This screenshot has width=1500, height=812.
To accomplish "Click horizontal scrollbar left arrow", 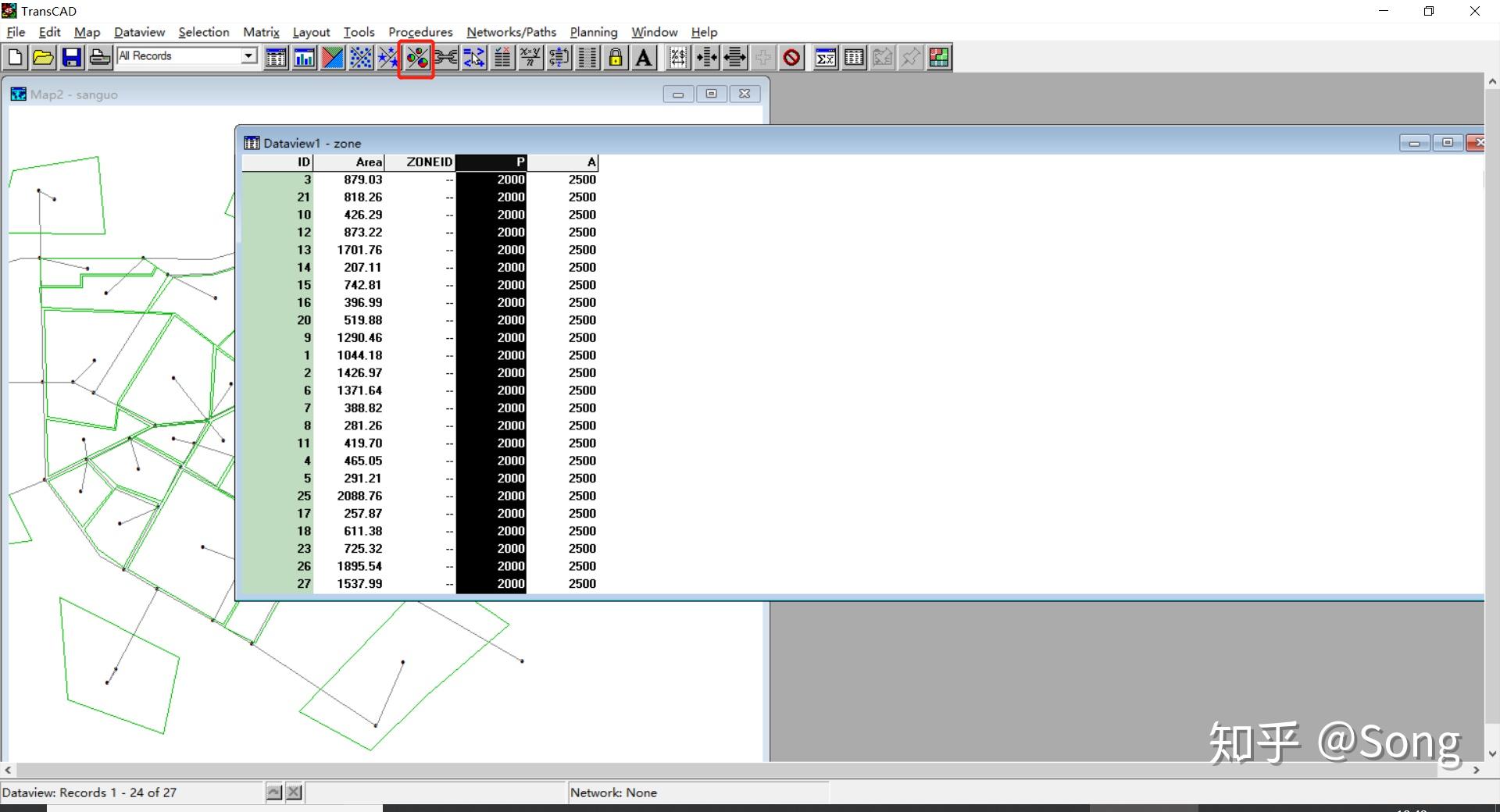I will point(8,770).
